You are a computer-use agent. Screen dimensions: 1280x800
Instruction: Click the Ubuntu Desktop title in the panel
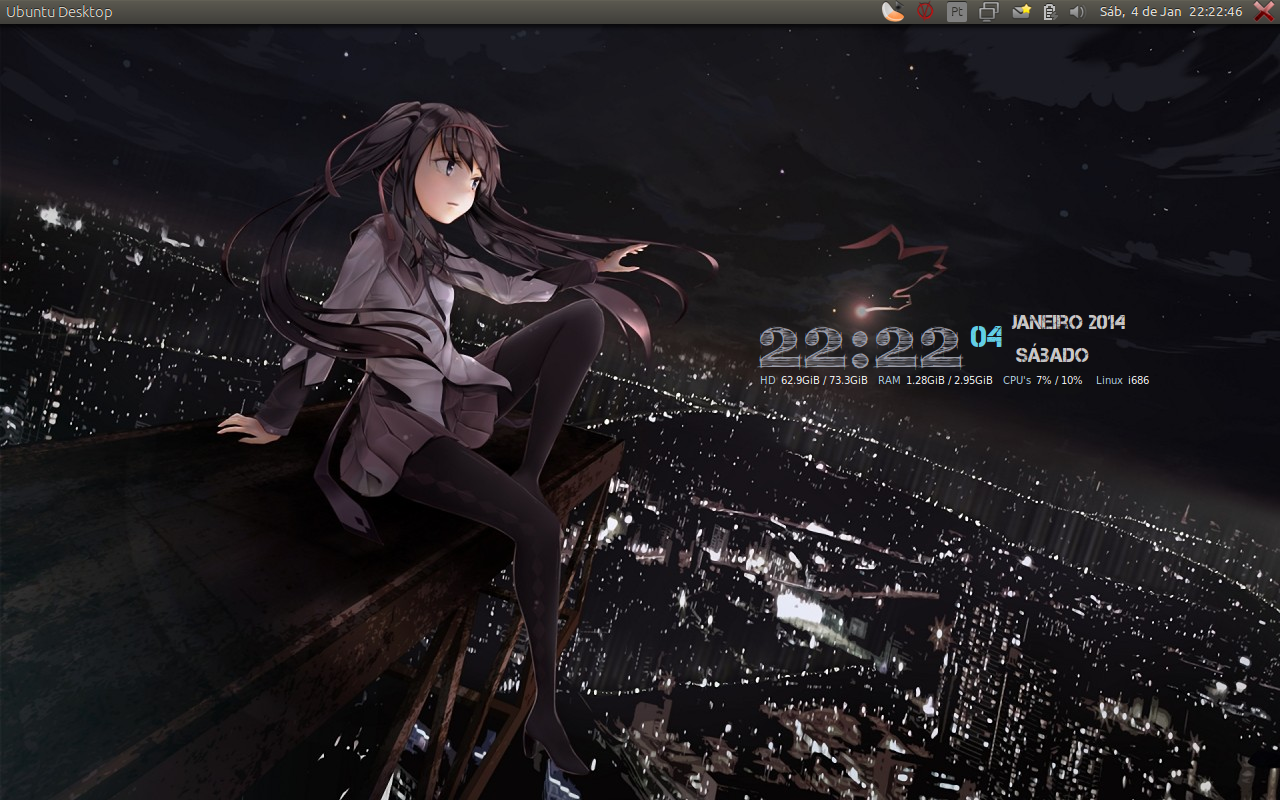click(x=59, y=12)
